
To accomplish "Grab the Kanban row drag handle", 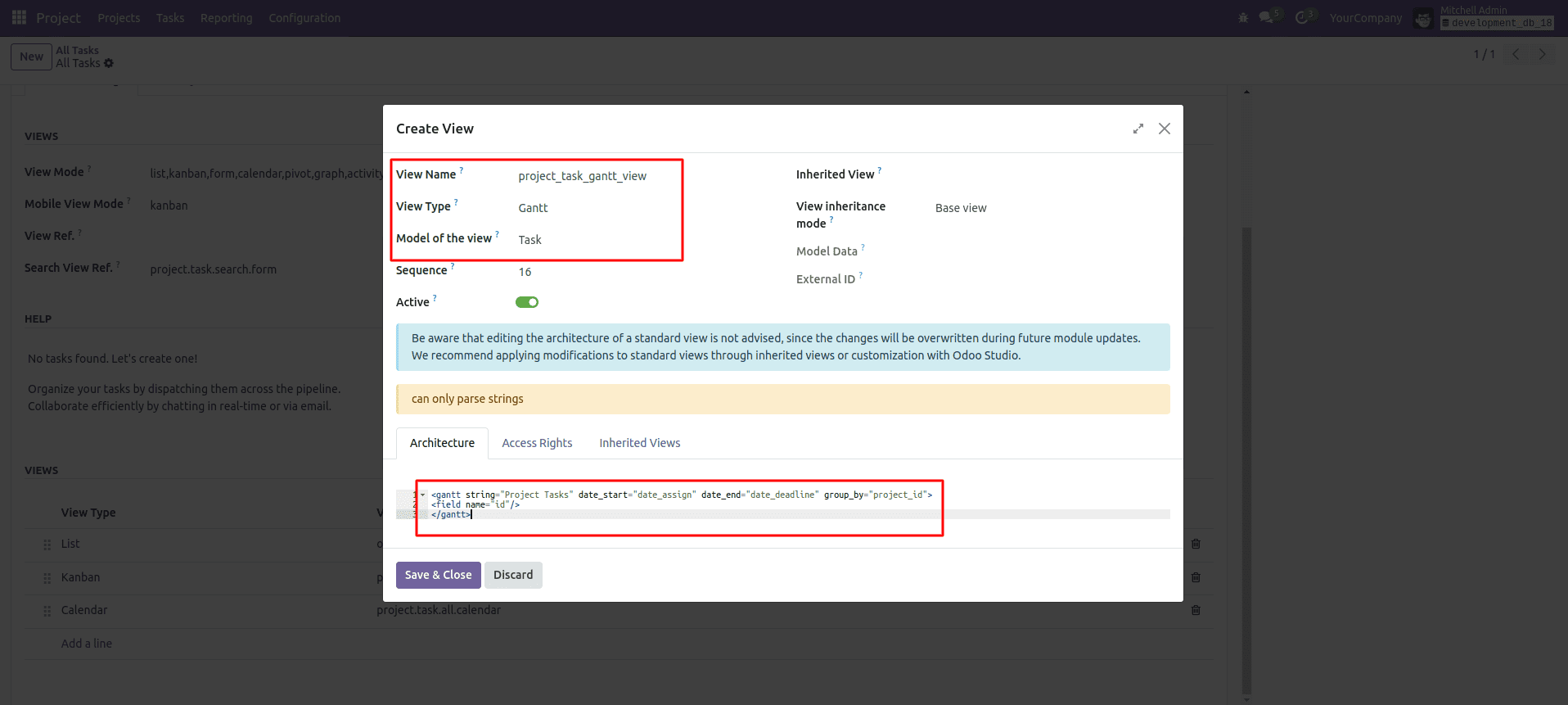I will 47,578.
